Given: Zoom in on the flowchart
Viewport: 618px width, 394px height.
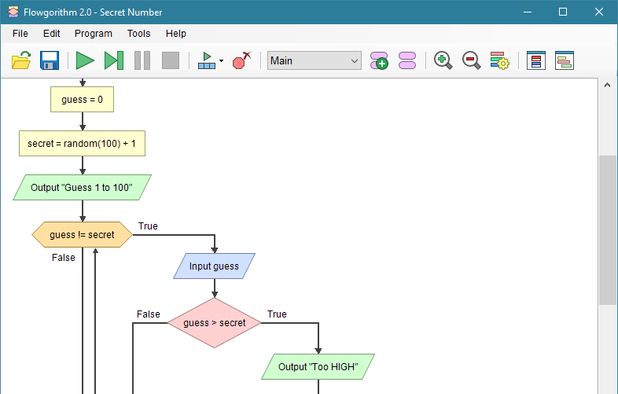Looking at the screenshot, I should (443, 61).
